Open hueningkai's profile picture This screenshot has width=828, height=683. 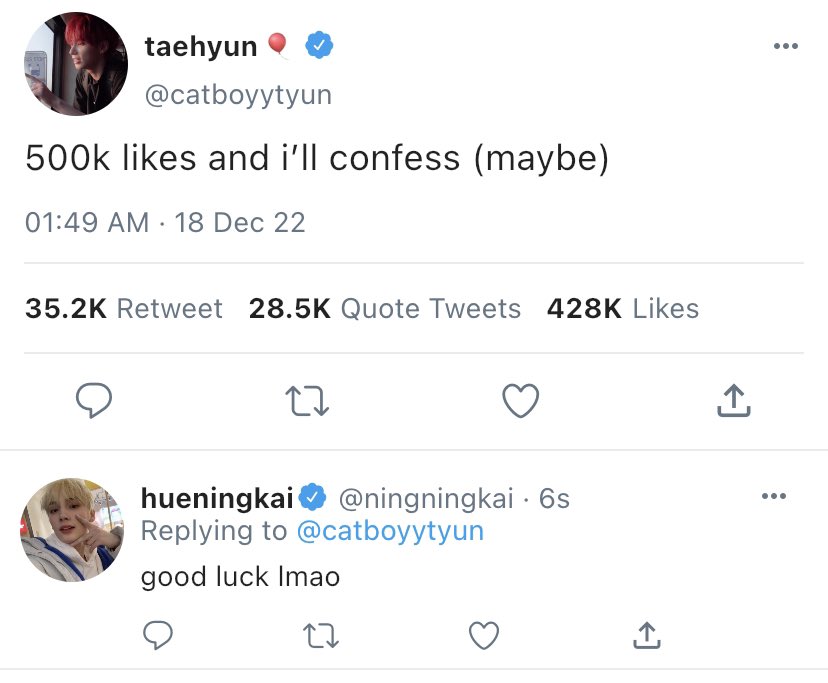[72, 530]
